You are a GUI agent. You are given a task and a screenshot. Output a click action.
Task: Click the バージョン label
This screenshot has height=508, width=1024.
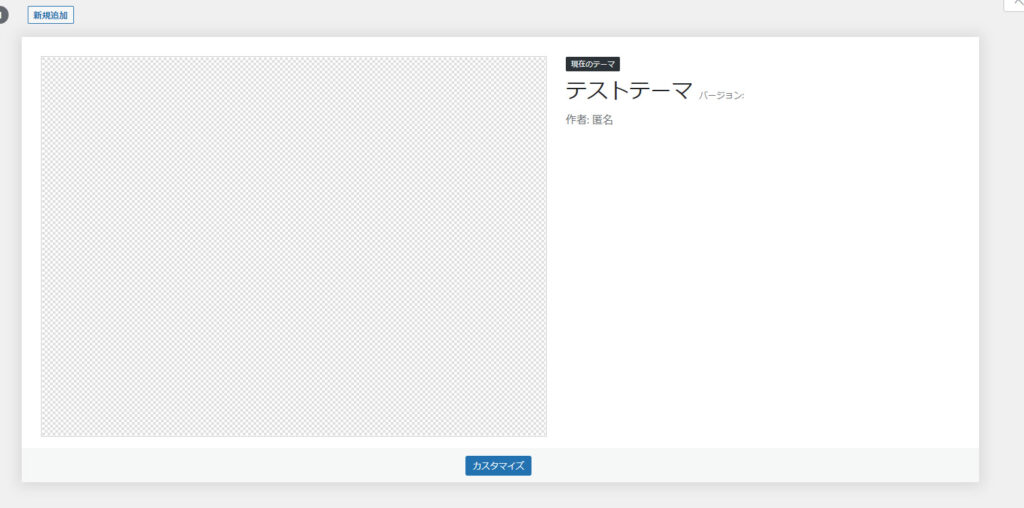[x=721, y=96]
